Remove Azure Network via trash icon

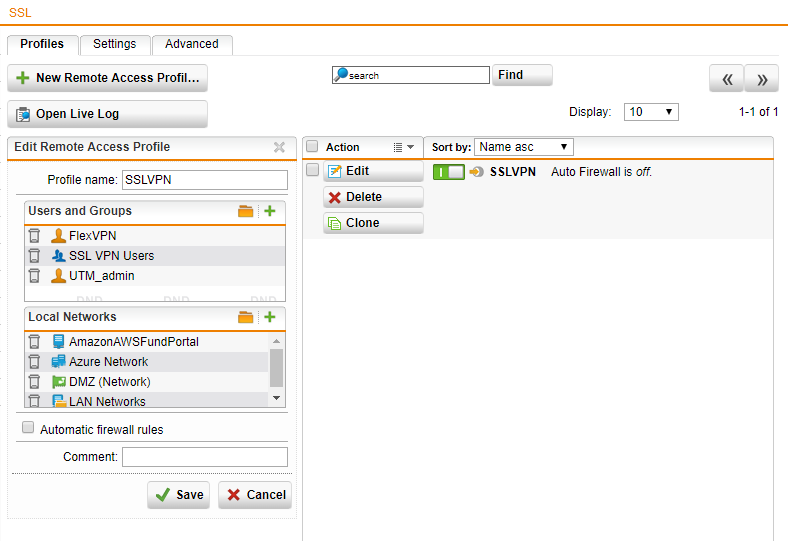(34, 362)
